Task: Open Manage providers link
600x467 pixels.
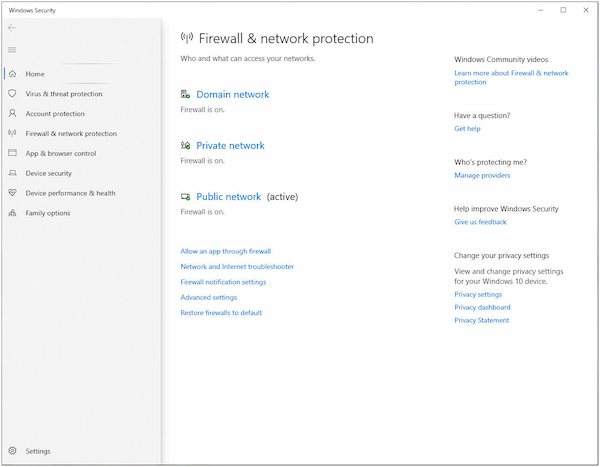Action: point(482,175)
